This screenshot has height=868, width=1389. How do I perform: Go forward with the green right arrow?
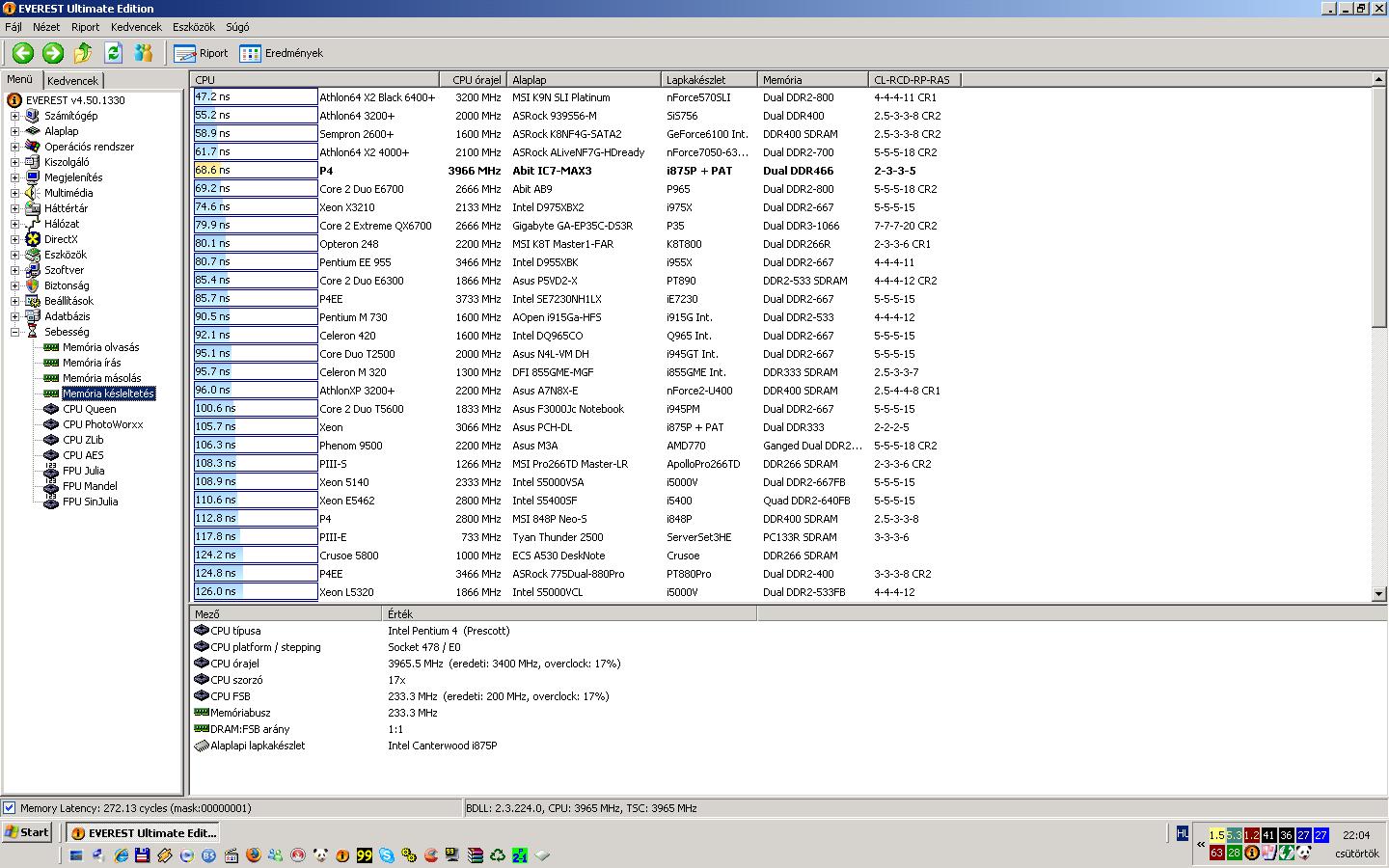(x=53, y=53)
